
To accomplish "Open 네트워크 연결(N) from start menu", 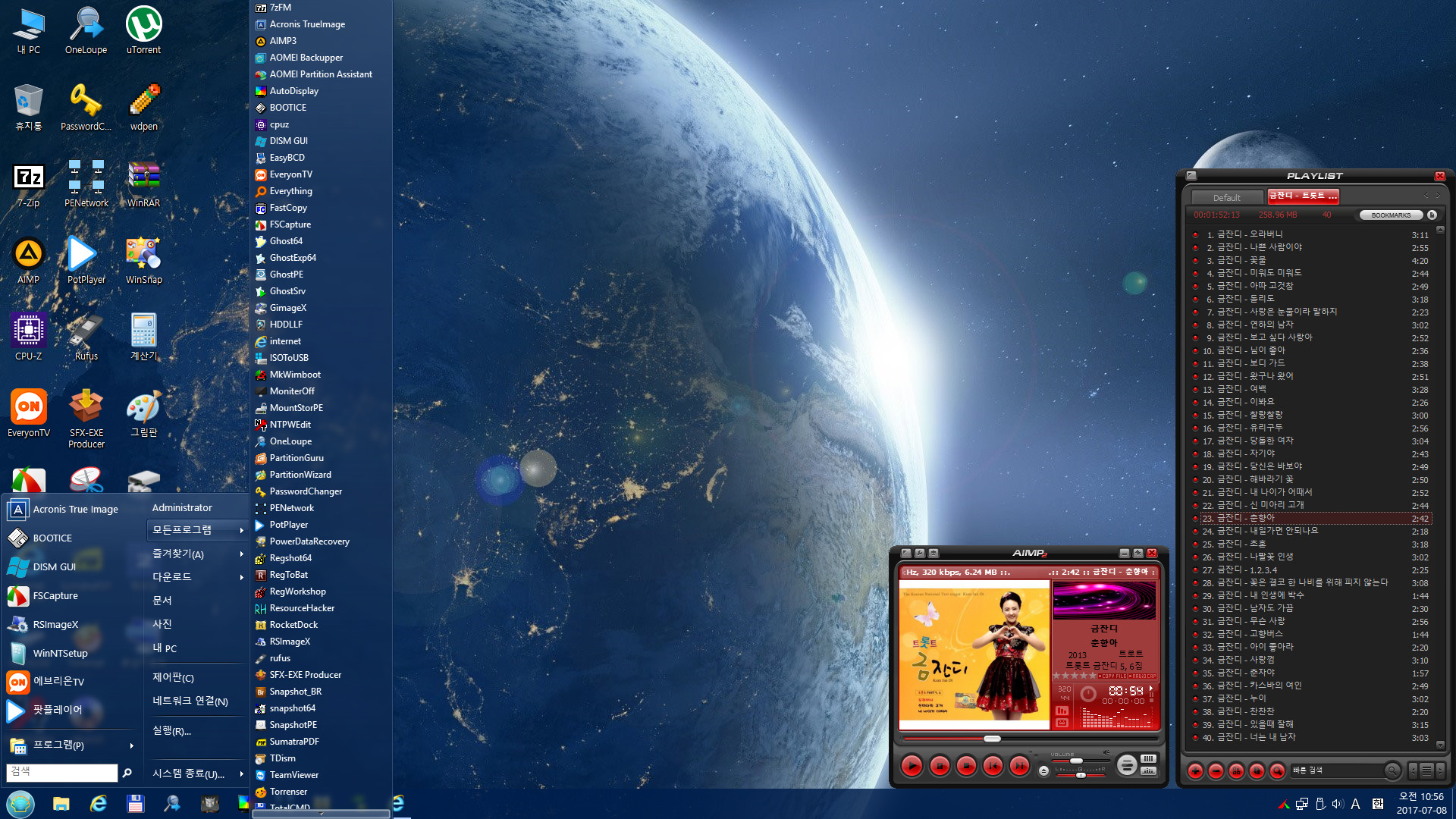I will click(x=197, y=701).
